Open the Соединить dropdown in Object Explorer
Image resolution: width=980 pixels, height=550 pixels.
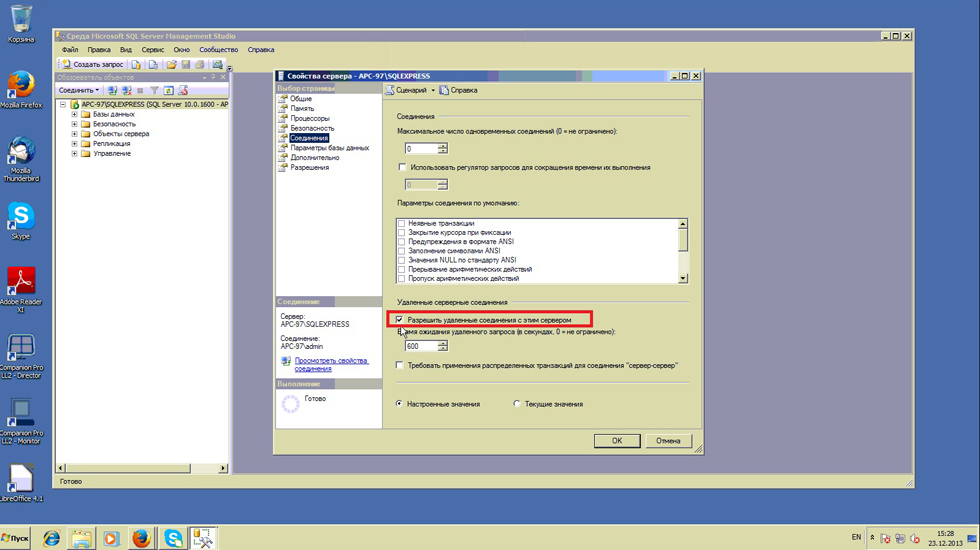pos(79,90)
